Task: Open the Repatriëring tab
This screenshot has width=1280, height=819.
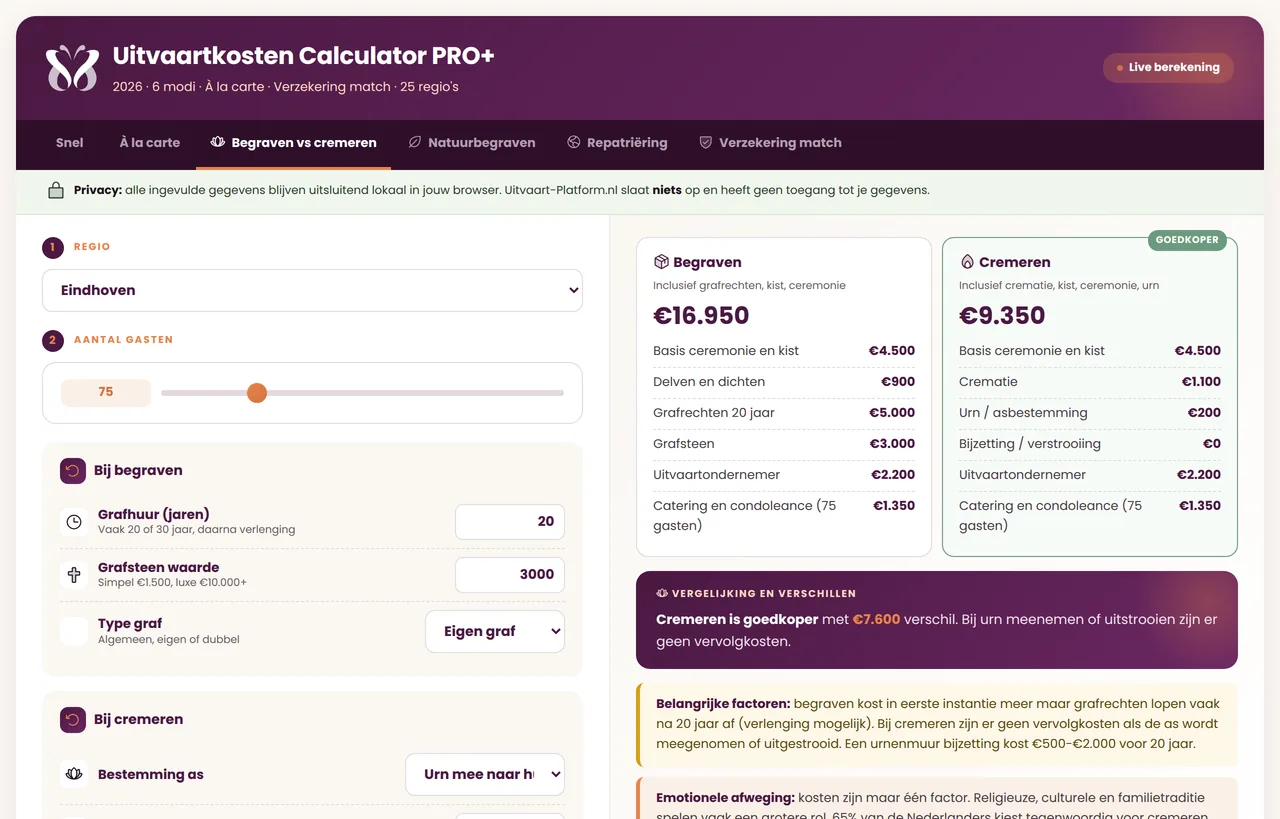Action: tap(617, 142)
